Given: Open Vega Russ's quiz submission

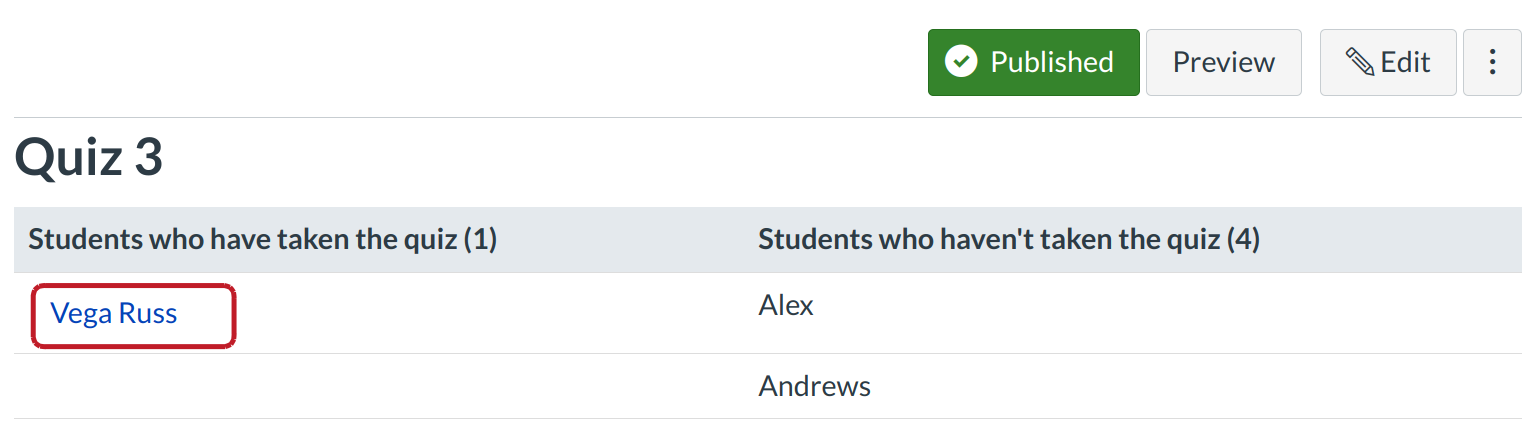Looking at the screenshot, I should pyautogui.click(x=114, y=314).
